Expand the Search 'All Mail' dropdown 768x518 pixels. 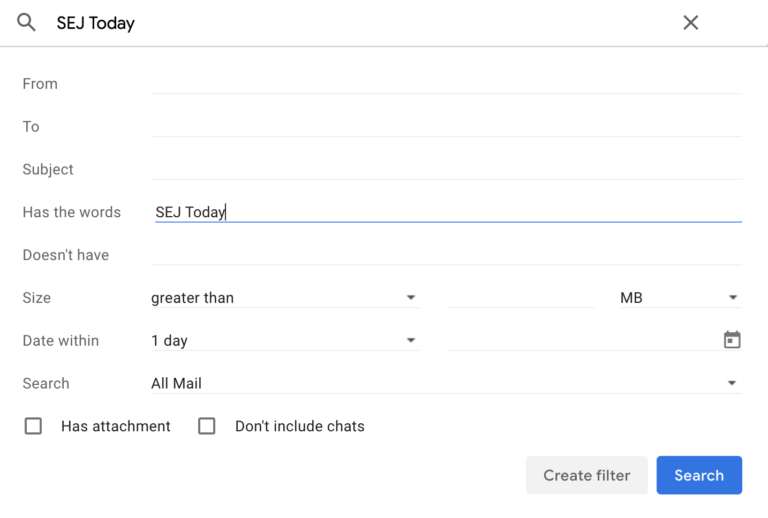click(x=445, y=383)
